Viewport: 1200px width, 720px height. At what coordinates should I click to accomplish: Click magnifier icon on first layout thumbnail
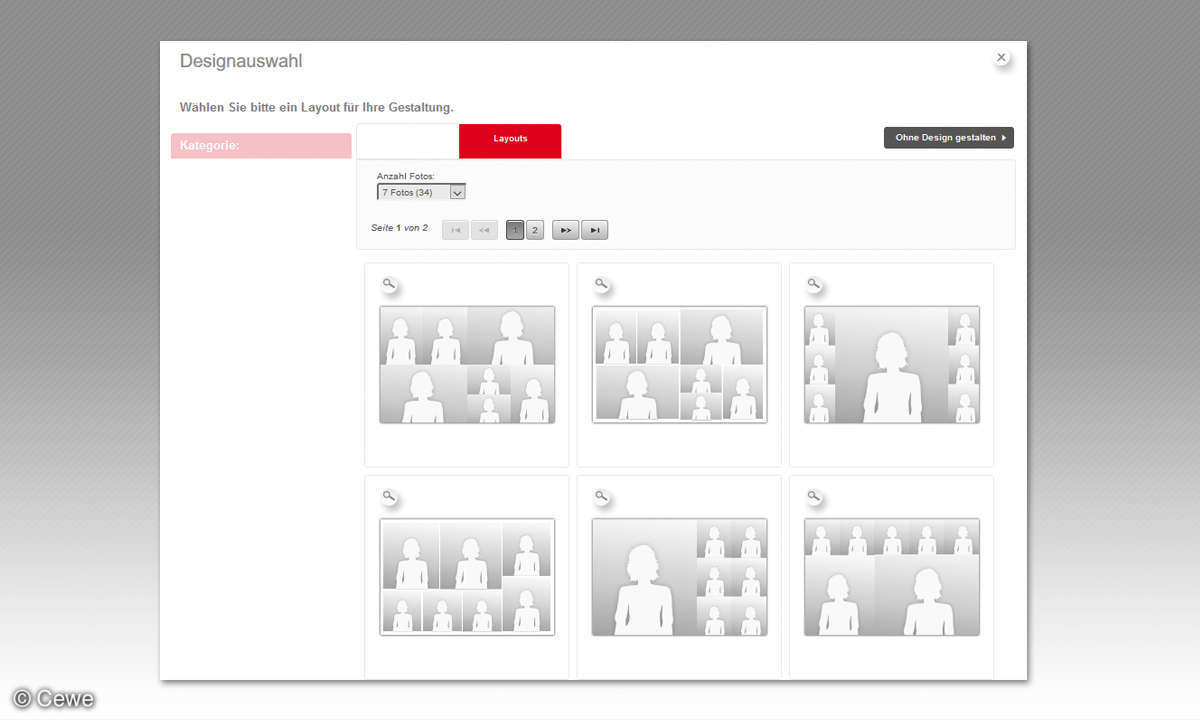(389, 285)
